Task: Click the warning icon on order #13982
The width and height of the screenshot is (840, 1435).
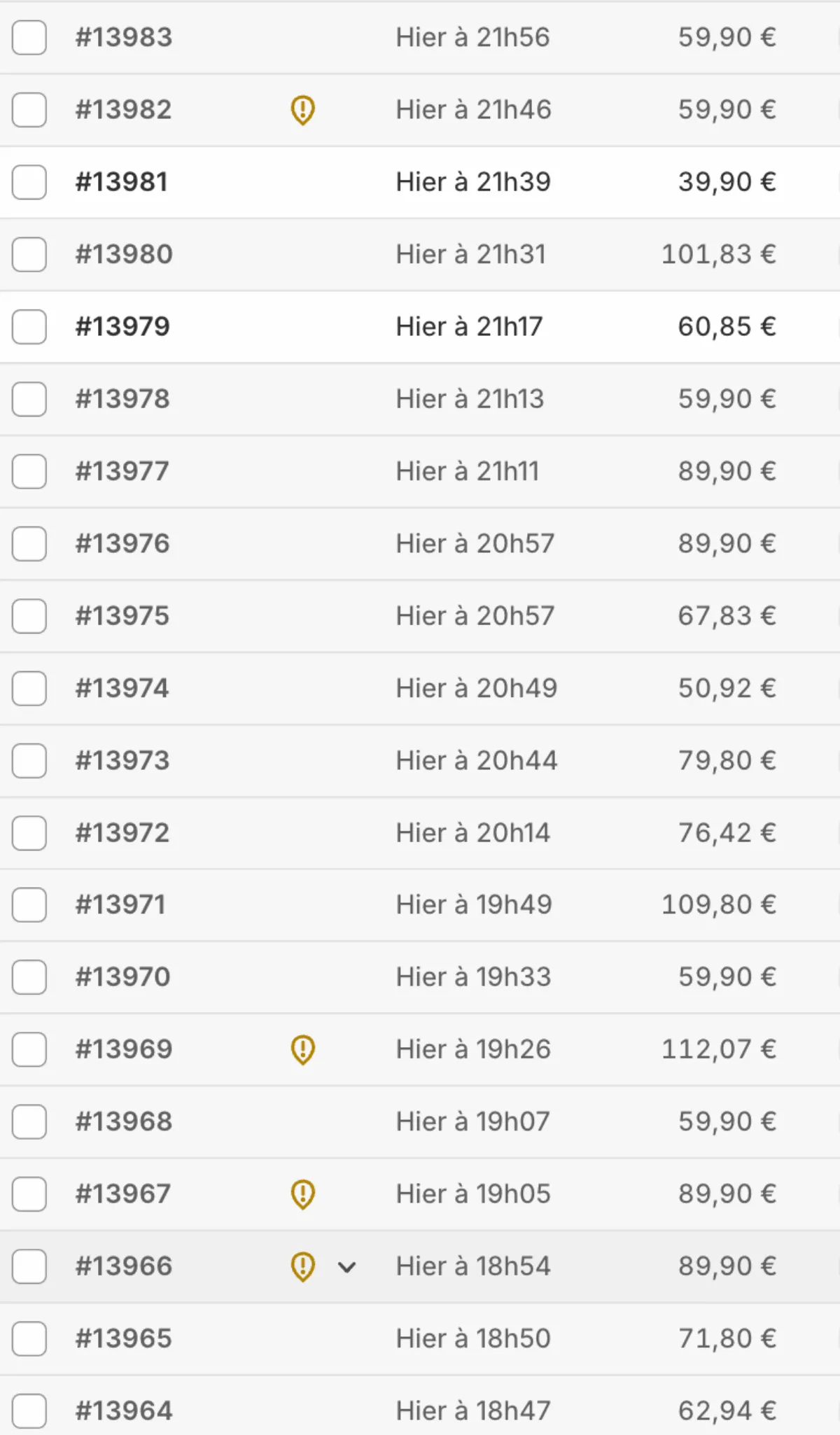Action: click(302, 110)
